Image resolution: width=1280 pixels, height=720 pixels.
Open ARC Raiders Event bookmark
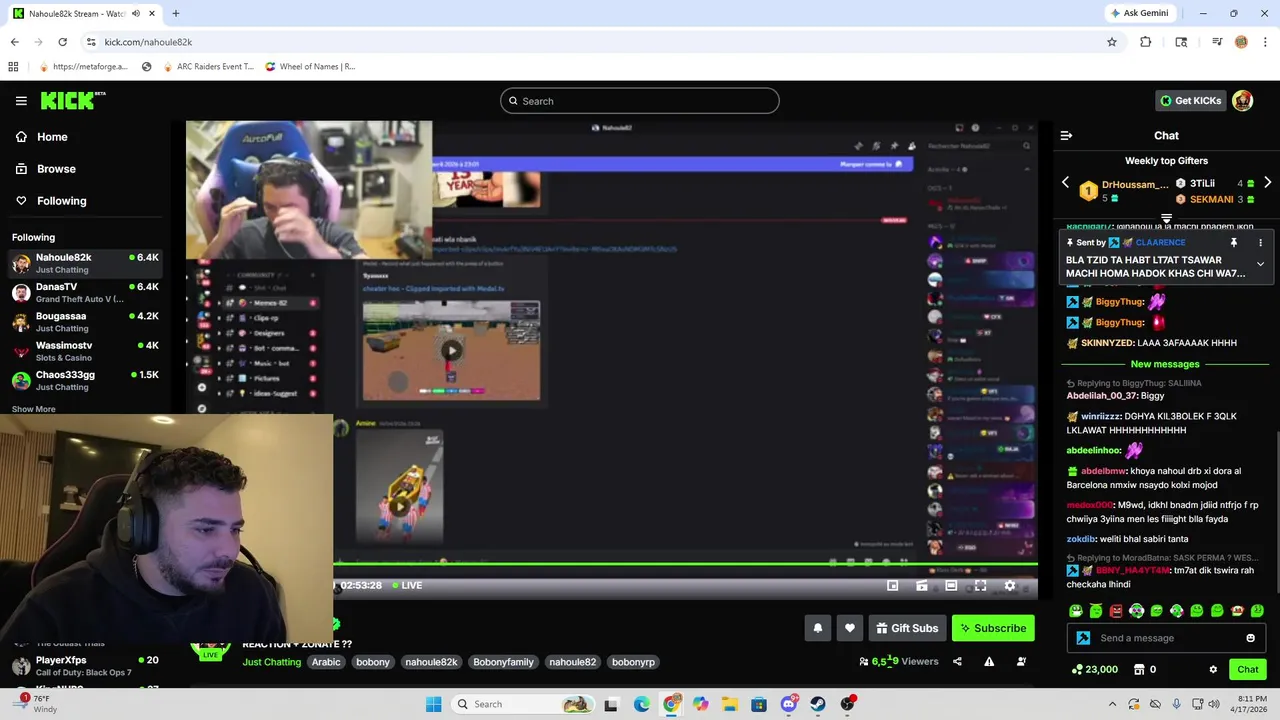[x=208, y=67]
